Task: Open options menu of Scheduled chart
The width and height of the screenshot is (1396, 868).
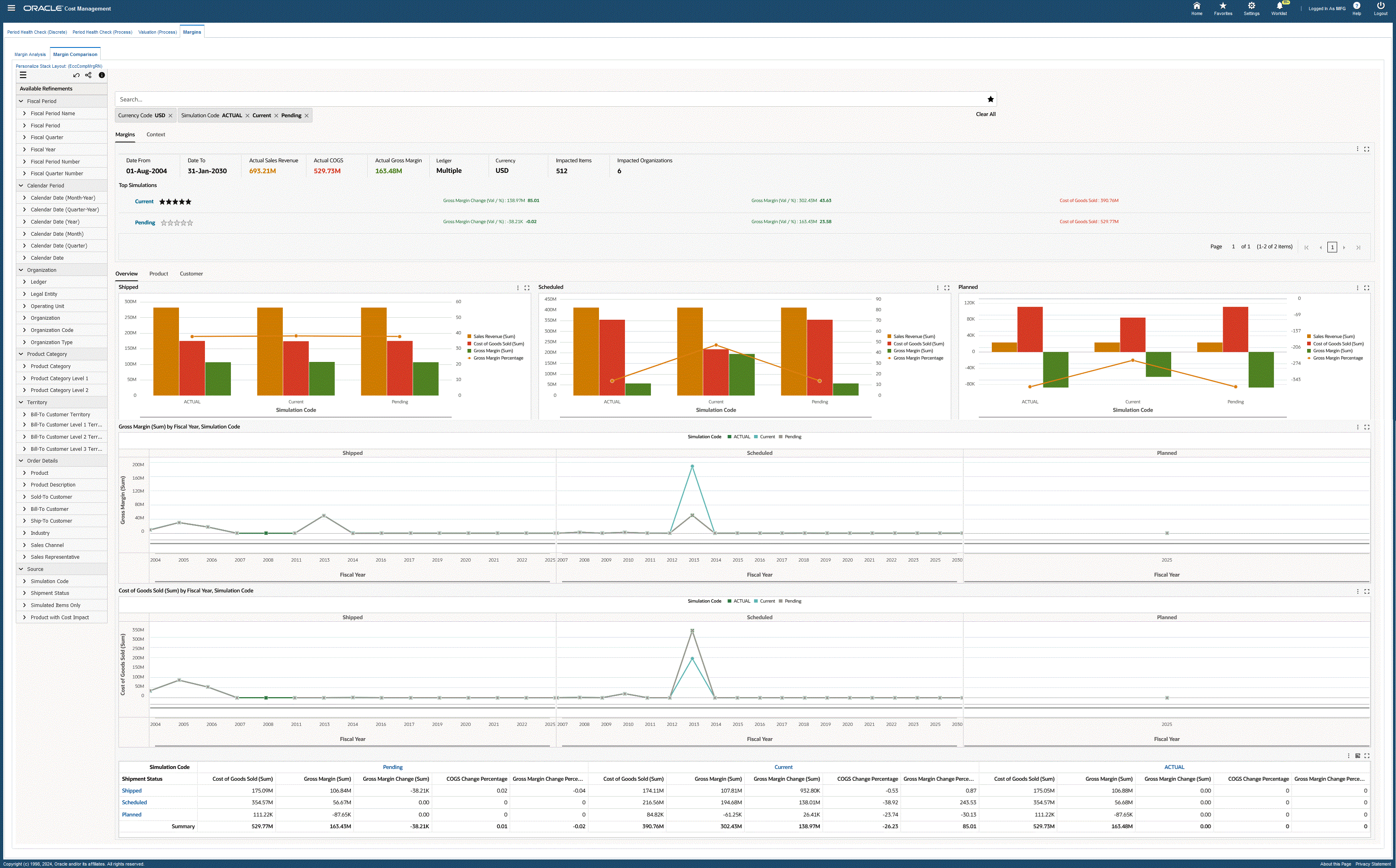Action: 937,288
